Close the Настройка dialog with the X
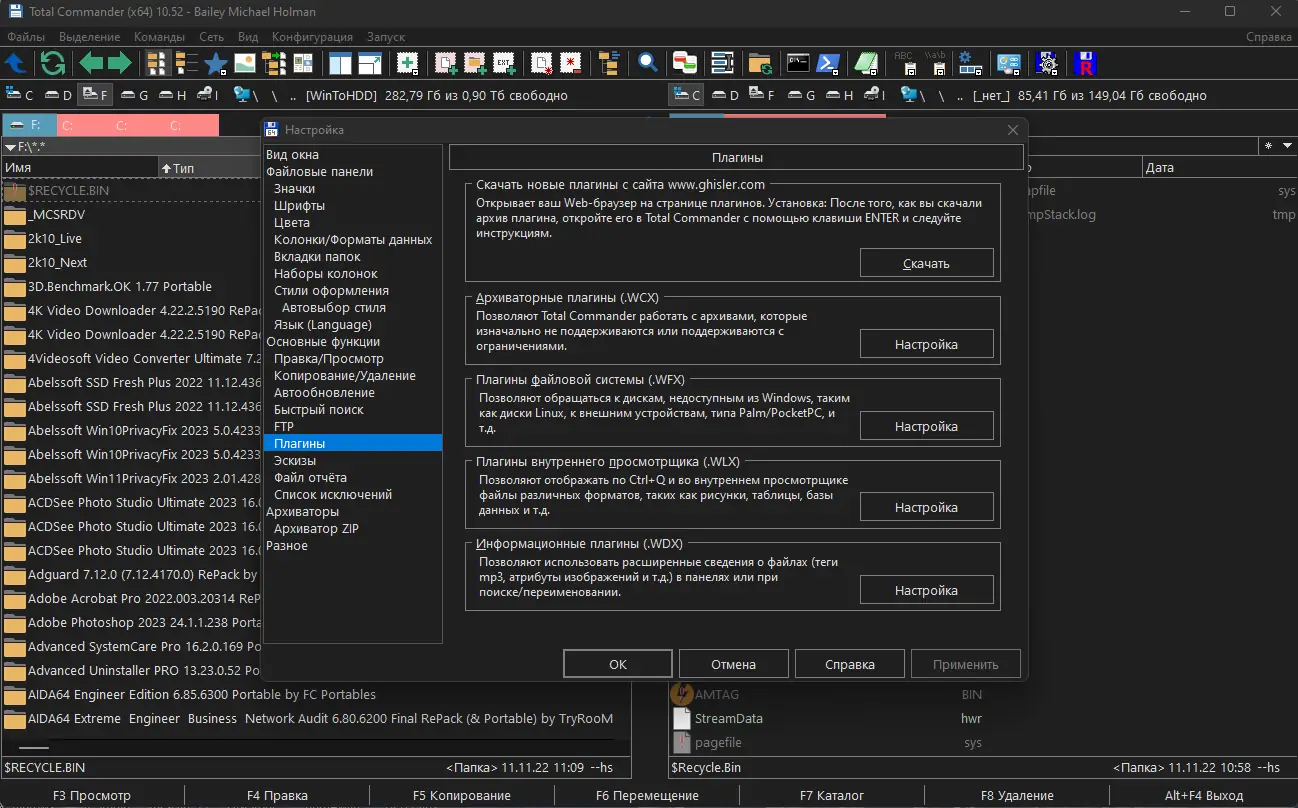The image size is (1298, 808). coord(1013,130)
